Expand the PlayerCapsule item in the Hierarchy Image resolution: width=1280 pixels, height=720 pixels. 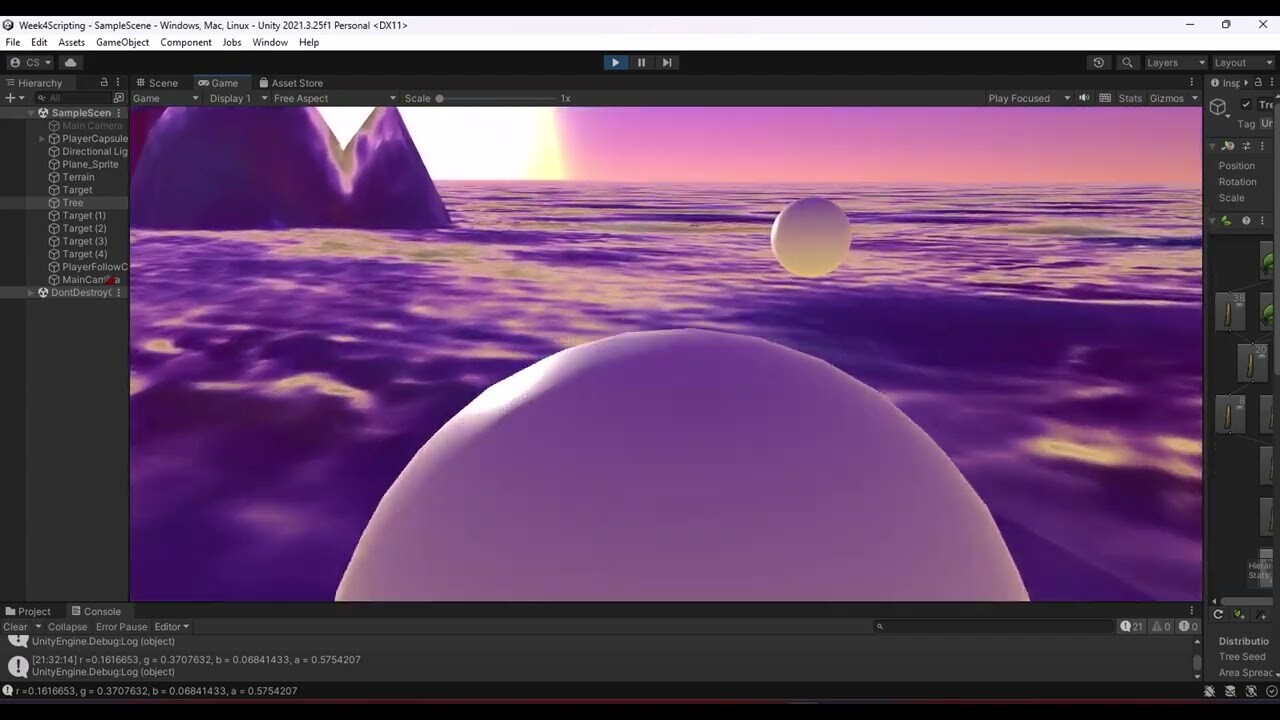click(x=41, y=138)
